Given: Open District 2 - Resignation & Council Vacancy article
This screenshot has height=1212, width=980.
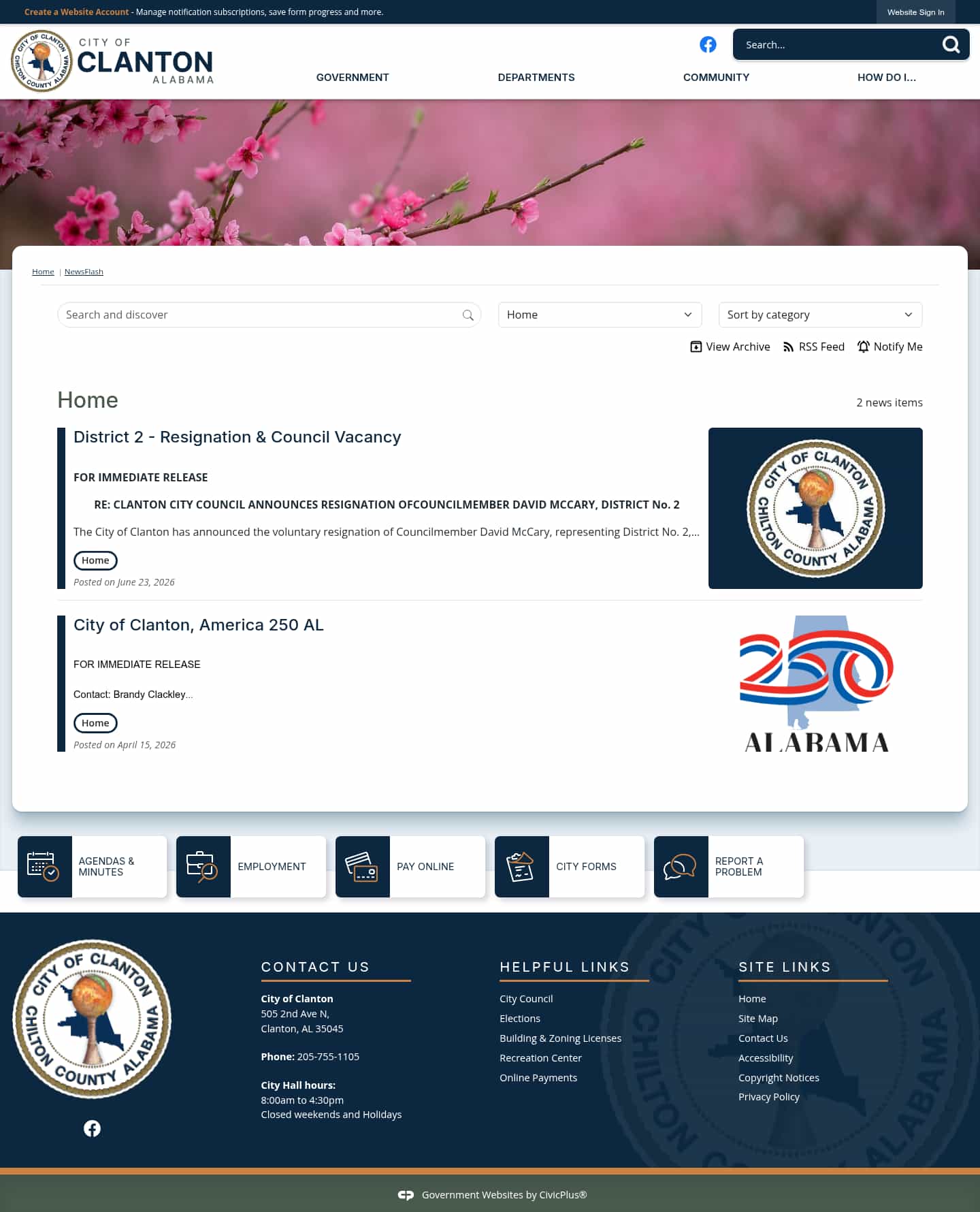Looking at the screenshot, I should [237, 437].
